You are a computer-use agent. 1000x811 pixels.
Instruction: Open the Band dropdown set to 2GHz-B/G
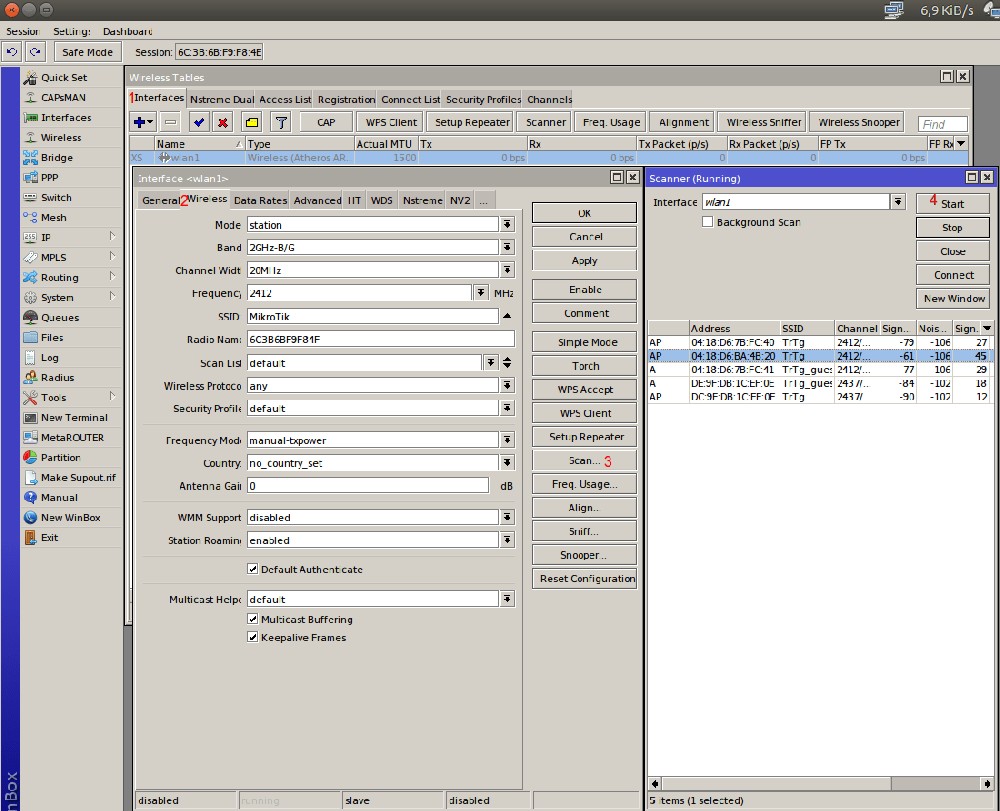click(507, 247)
